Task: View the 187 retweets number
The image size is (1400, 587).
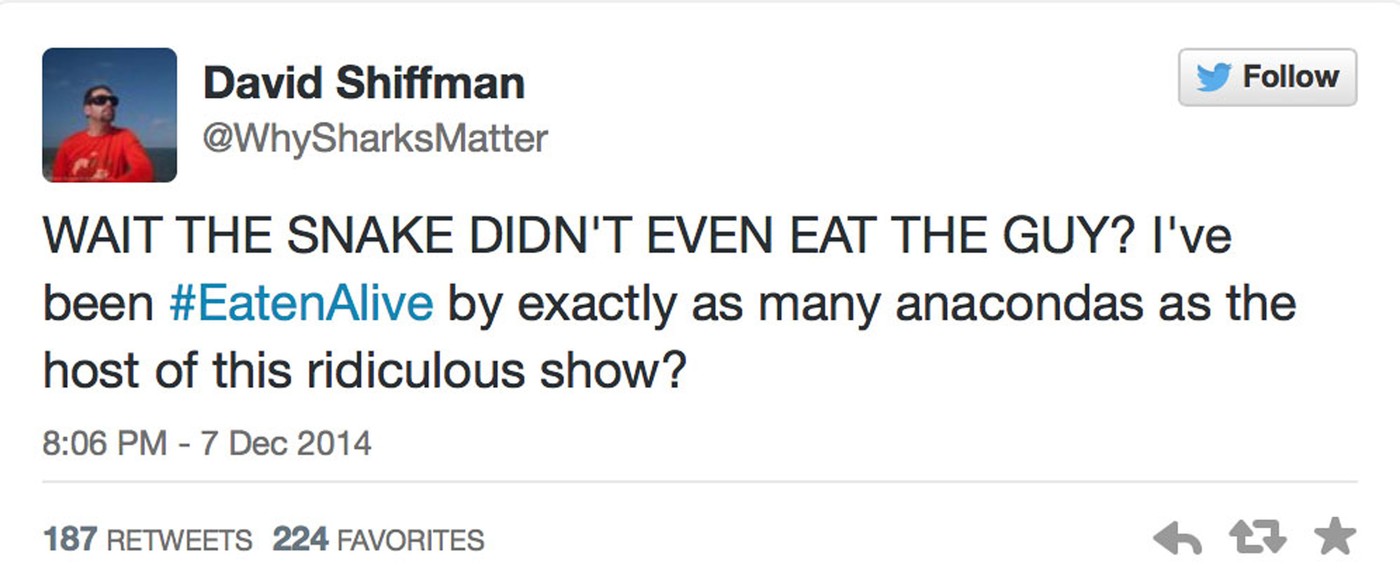Action: [71, 540]
